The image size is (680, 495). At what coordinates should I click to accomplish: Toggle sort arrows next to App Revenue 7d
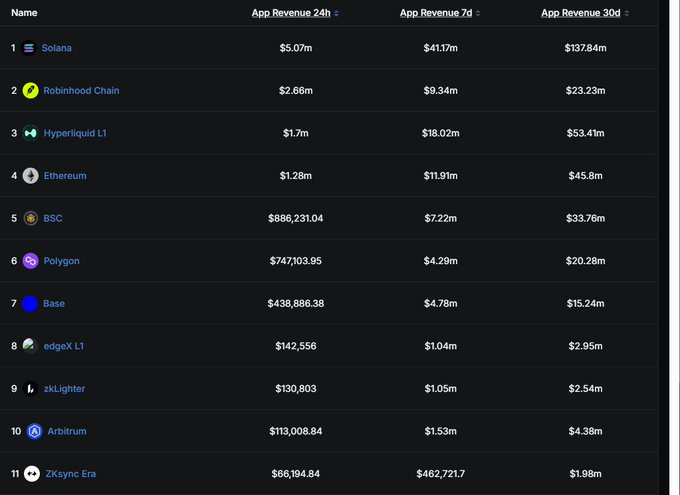[x=478, y=13]
